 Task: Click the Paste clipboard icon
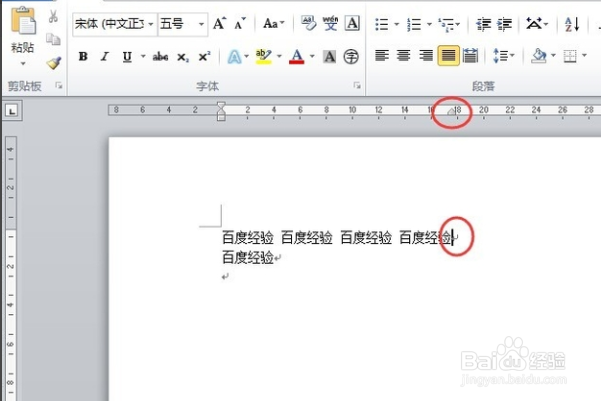tap(23, 21)
